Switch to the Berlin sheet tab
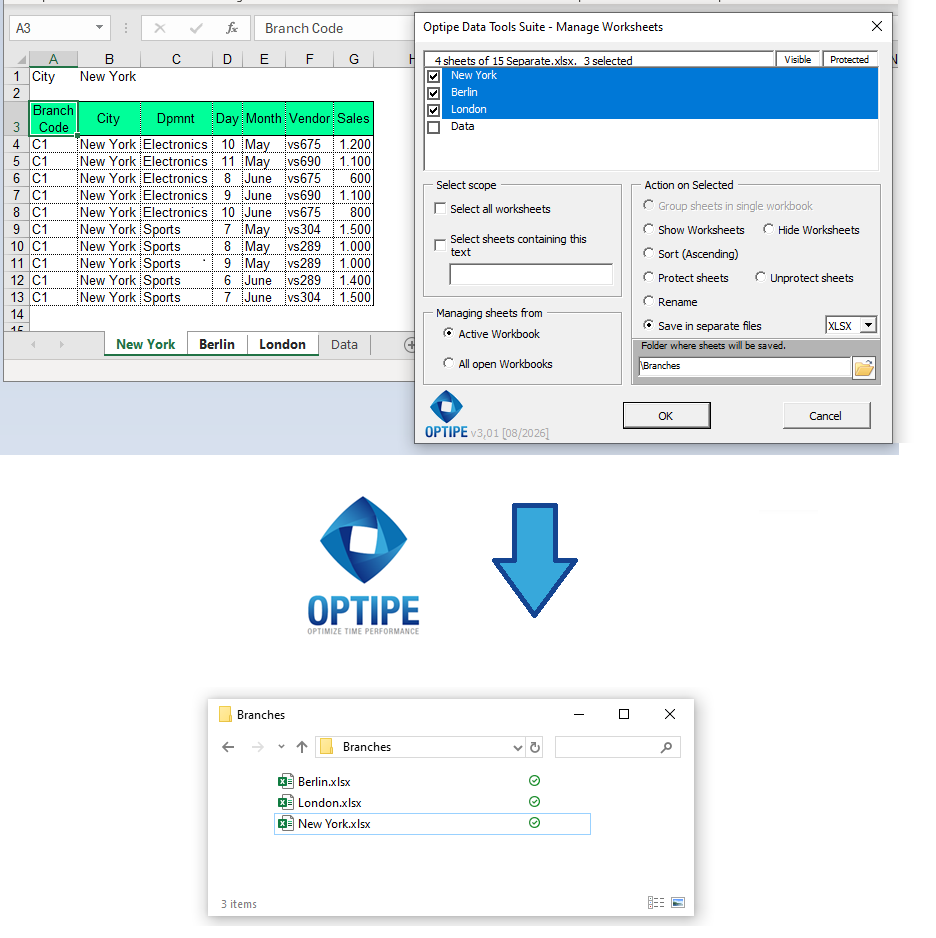The image size is (936, 938). tap(217, 344)
